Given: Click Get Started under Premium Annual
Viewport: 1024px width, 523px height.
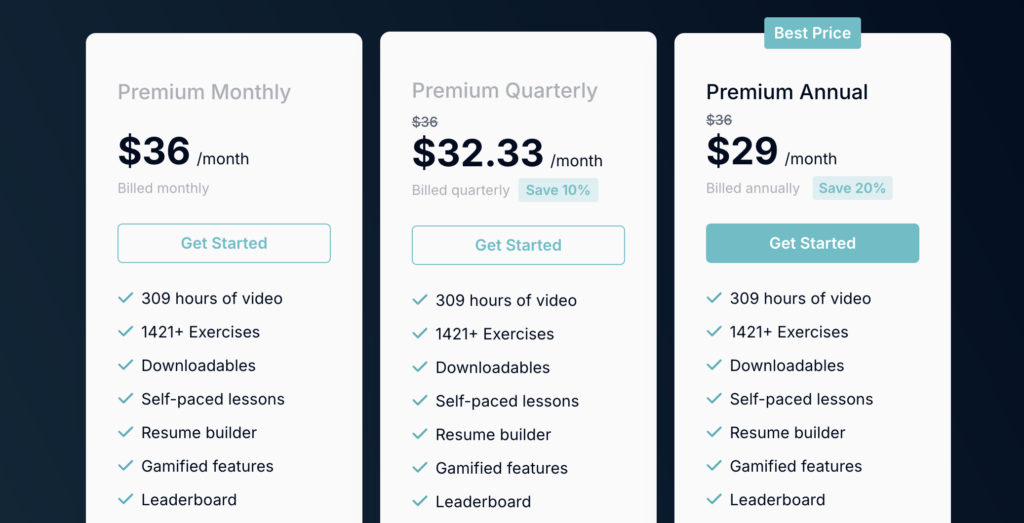Looking at the screenshot, I should (x=812, y=243).
